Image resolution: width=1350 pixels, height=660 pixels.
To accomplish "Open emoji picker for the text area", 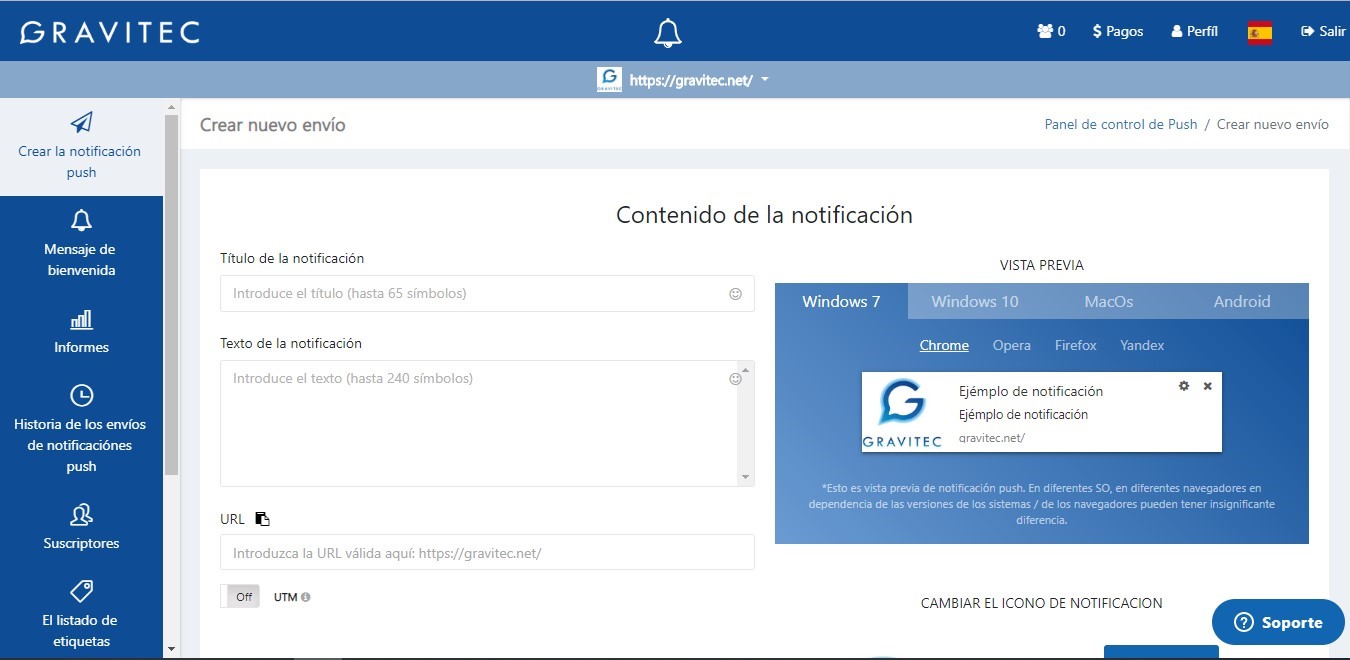I will pyautogui.click(x=735, y=379).
